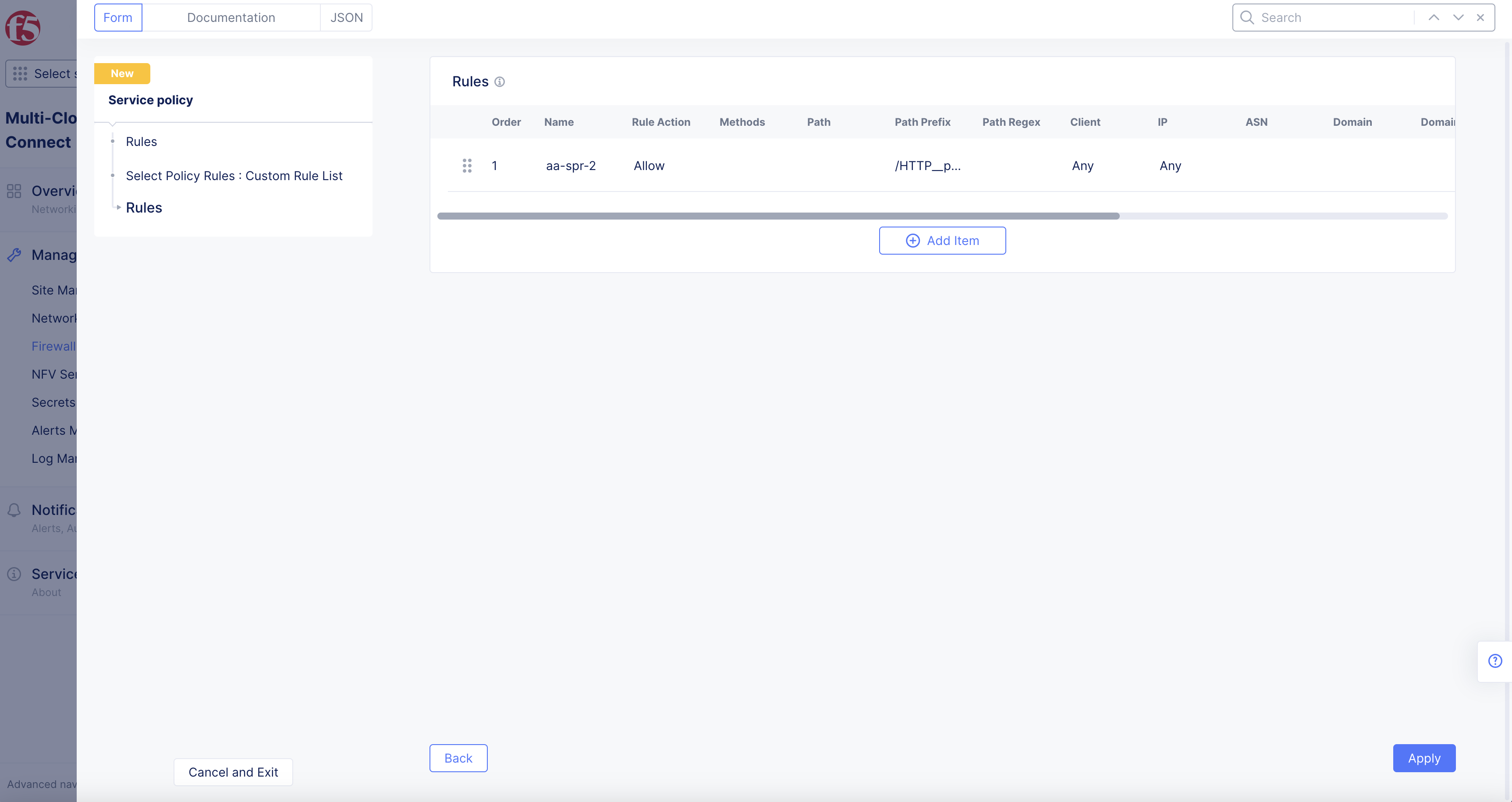This screenshot has height=802, width=1512.
Task: Click the F5 logo icon
Action: pyautogui.click(x=22, y=28)
